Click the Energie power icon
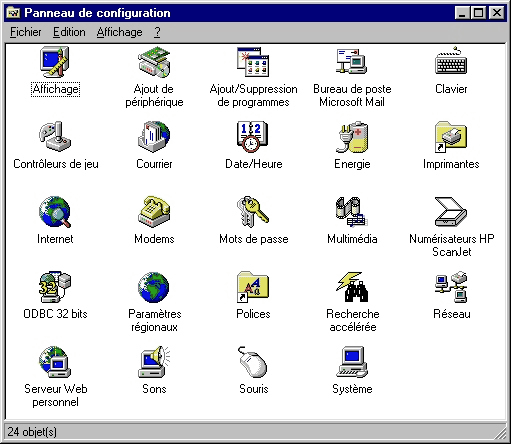The width and height of the screenshot is (511, 444). point(352,137)
